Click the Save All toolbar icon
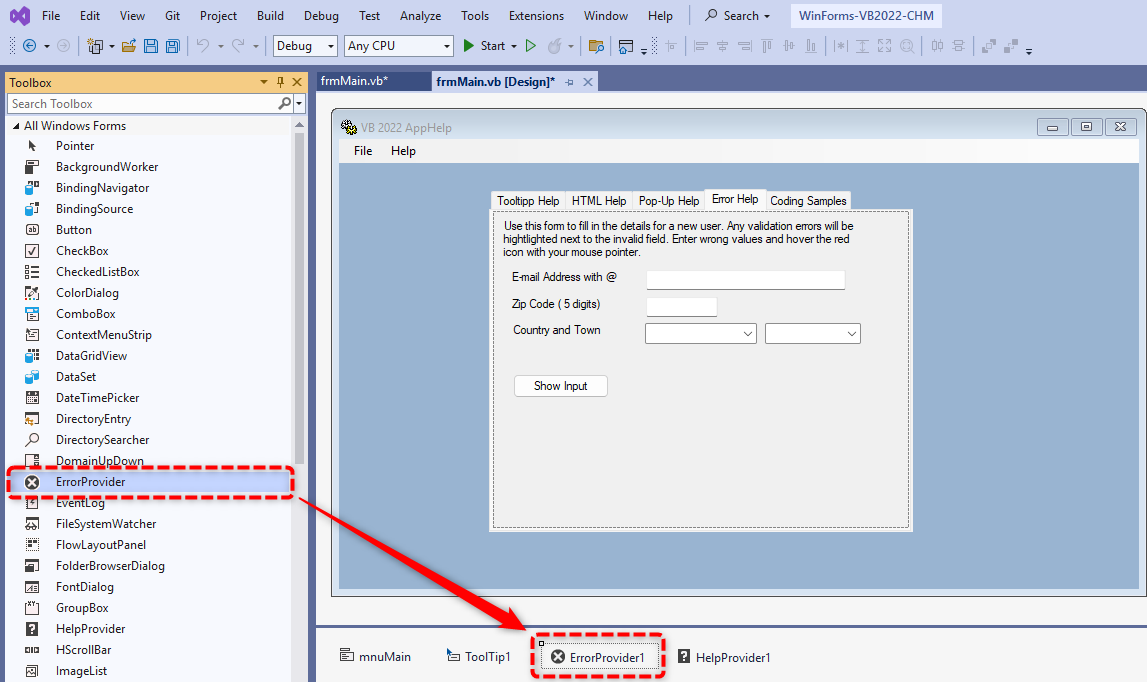Image resolution: width=1147 pixels, height=682 pixels. [x=173, y=46]
